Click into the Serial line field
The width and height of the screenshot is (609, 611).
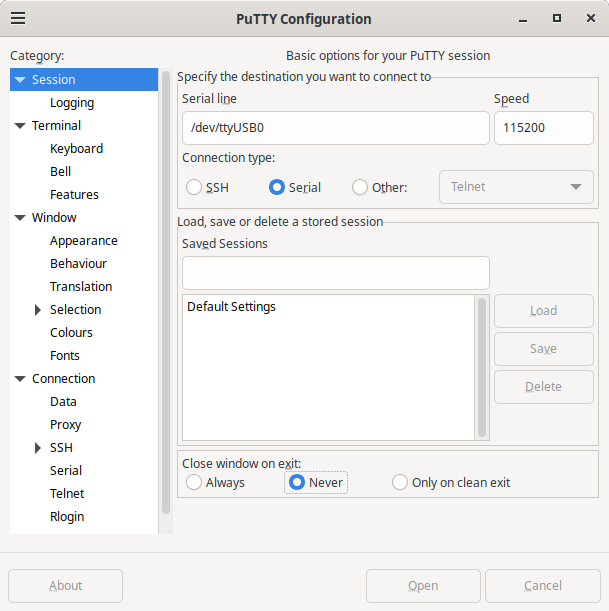(x=335, y=128)
